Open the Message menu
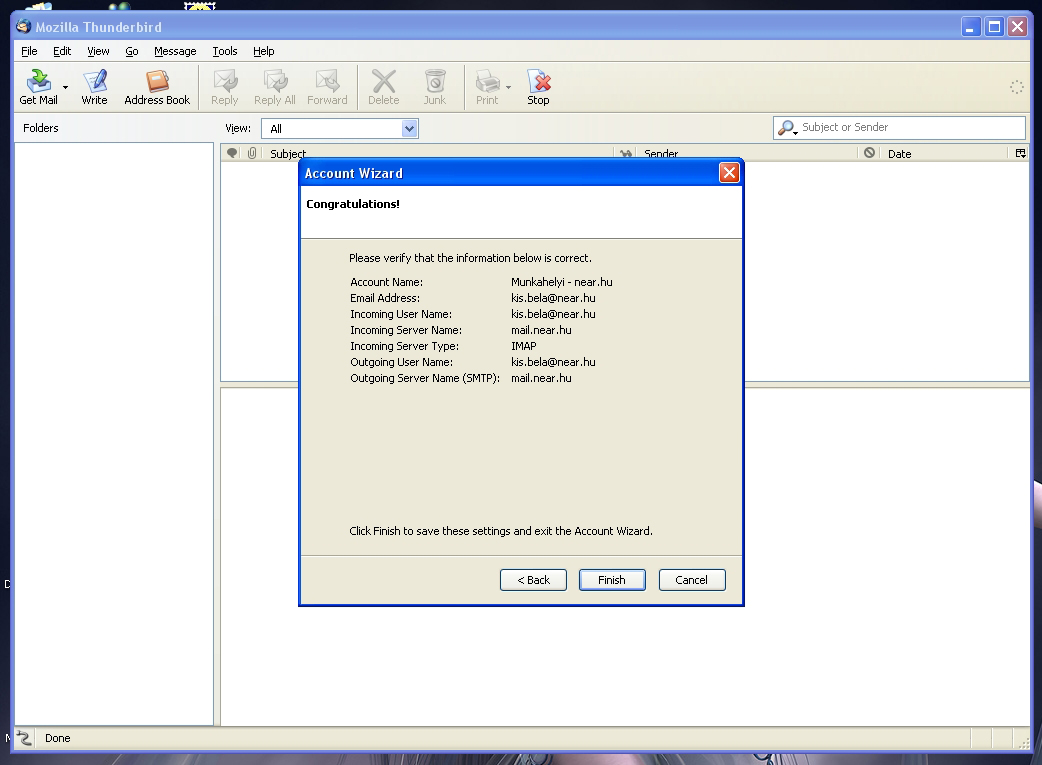Image resolution: width=1042 pixels, height=765 pixels. click(x=175, y=51)
